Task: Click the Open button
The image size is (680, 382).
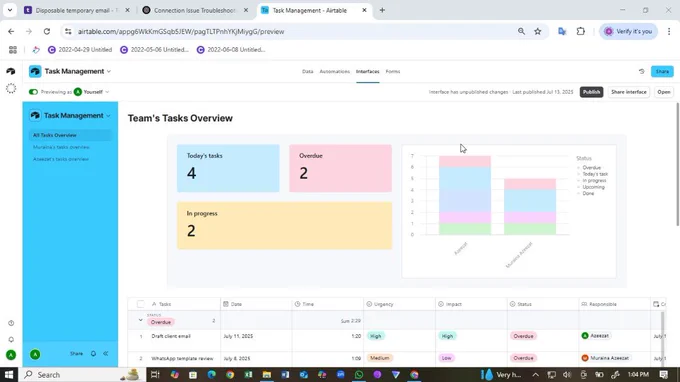Action: pyautogui.click(x=664, y=92)
